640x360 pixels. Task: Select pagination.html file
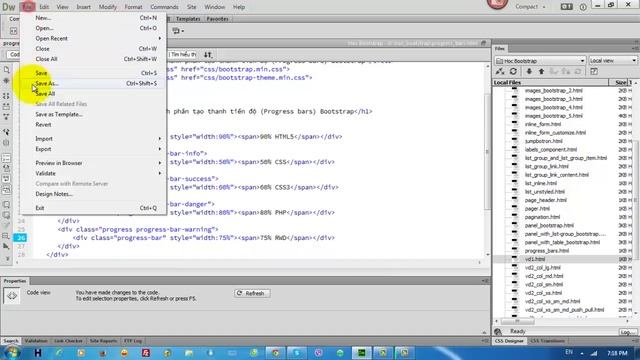pyautogui.click(x=542, y=217)
